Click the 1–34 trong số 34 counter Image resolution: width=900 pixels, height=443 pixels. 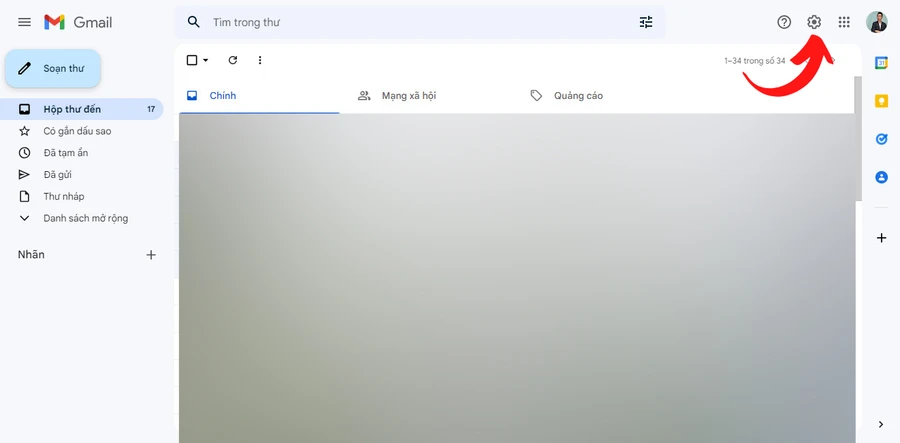(x=755, y=61)
